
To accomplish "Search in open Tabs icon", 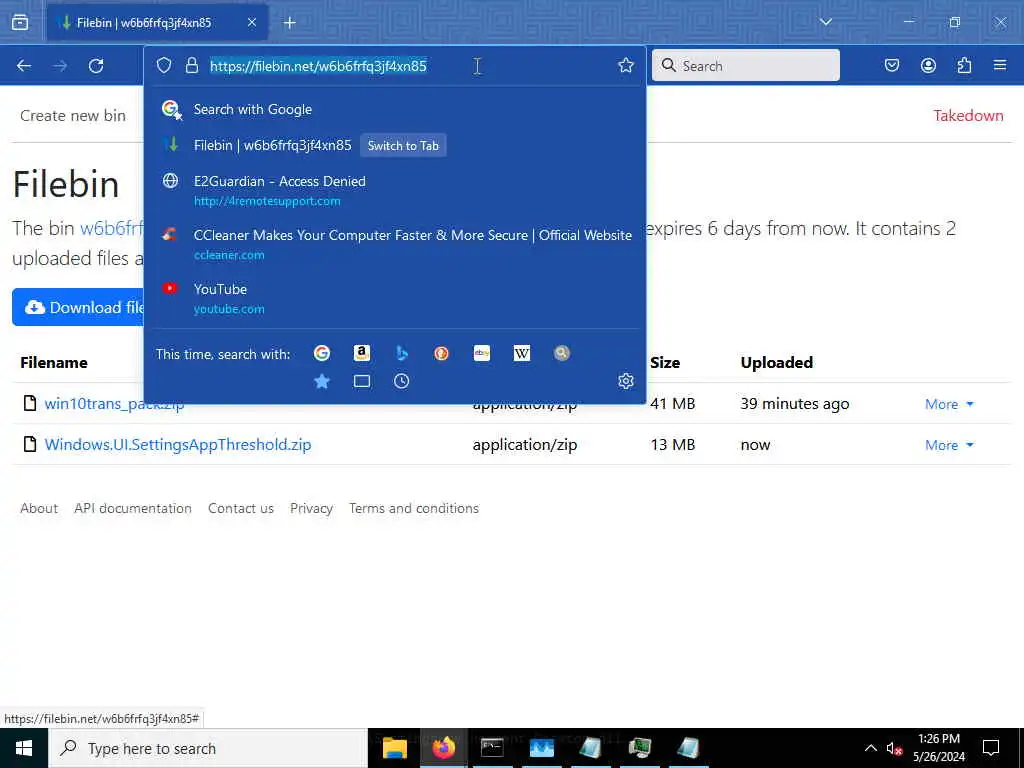I will [x=362, y=381].
